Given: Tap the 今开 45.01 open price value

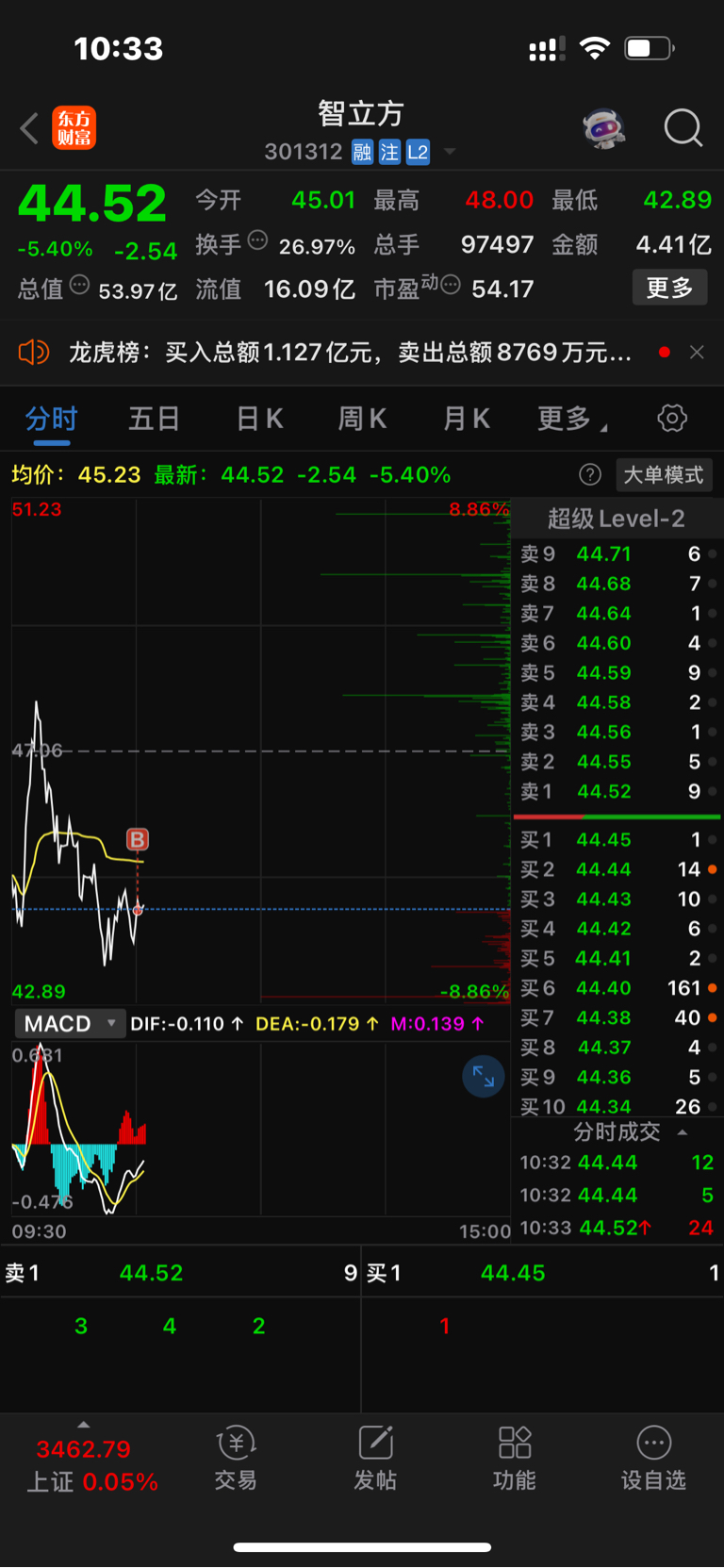Looking at the screenshot, I should (323, 200).
